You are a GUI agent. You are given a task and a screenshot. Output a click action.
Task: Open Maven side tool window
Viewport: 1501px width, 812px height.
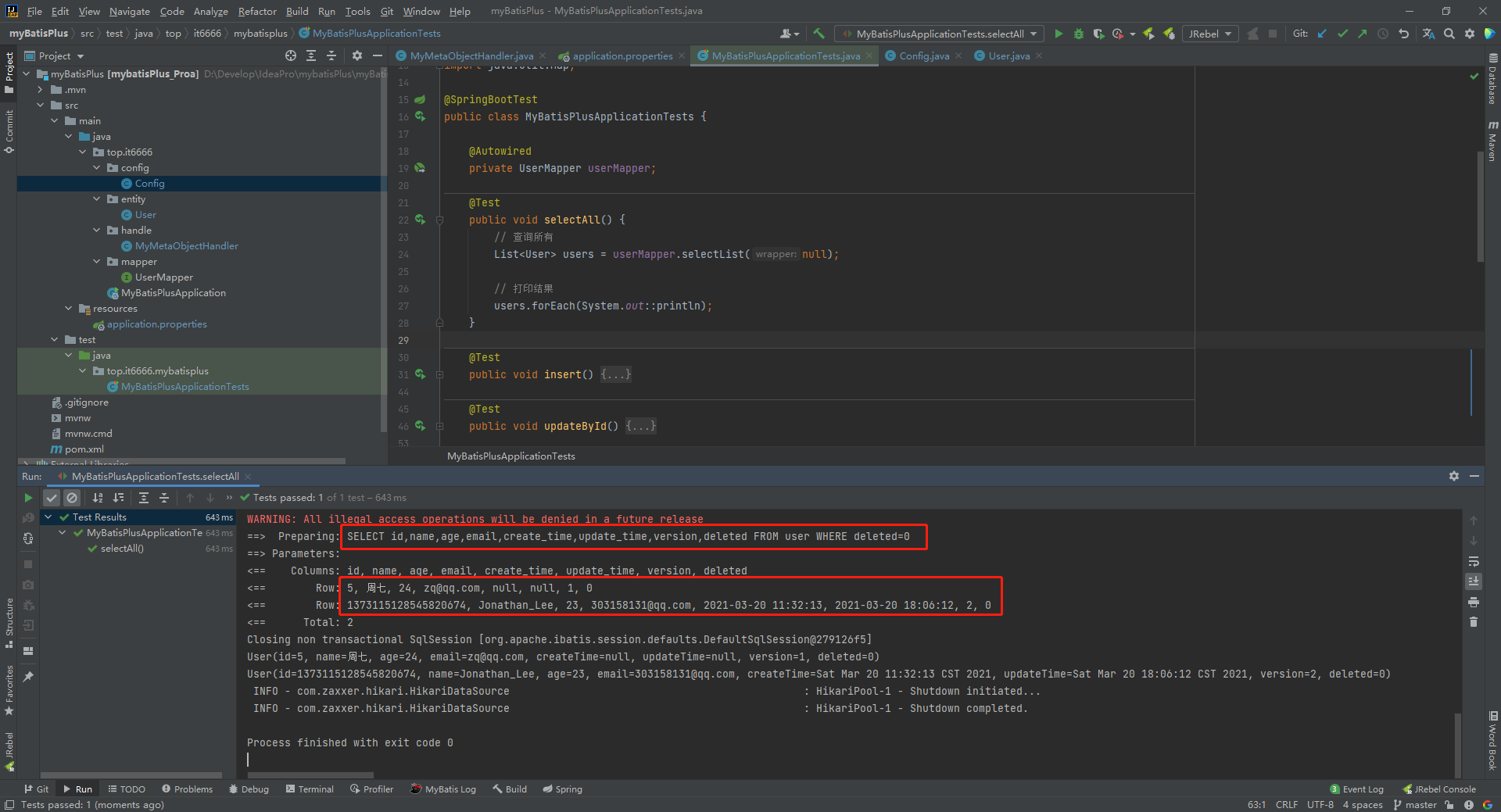1492,141
